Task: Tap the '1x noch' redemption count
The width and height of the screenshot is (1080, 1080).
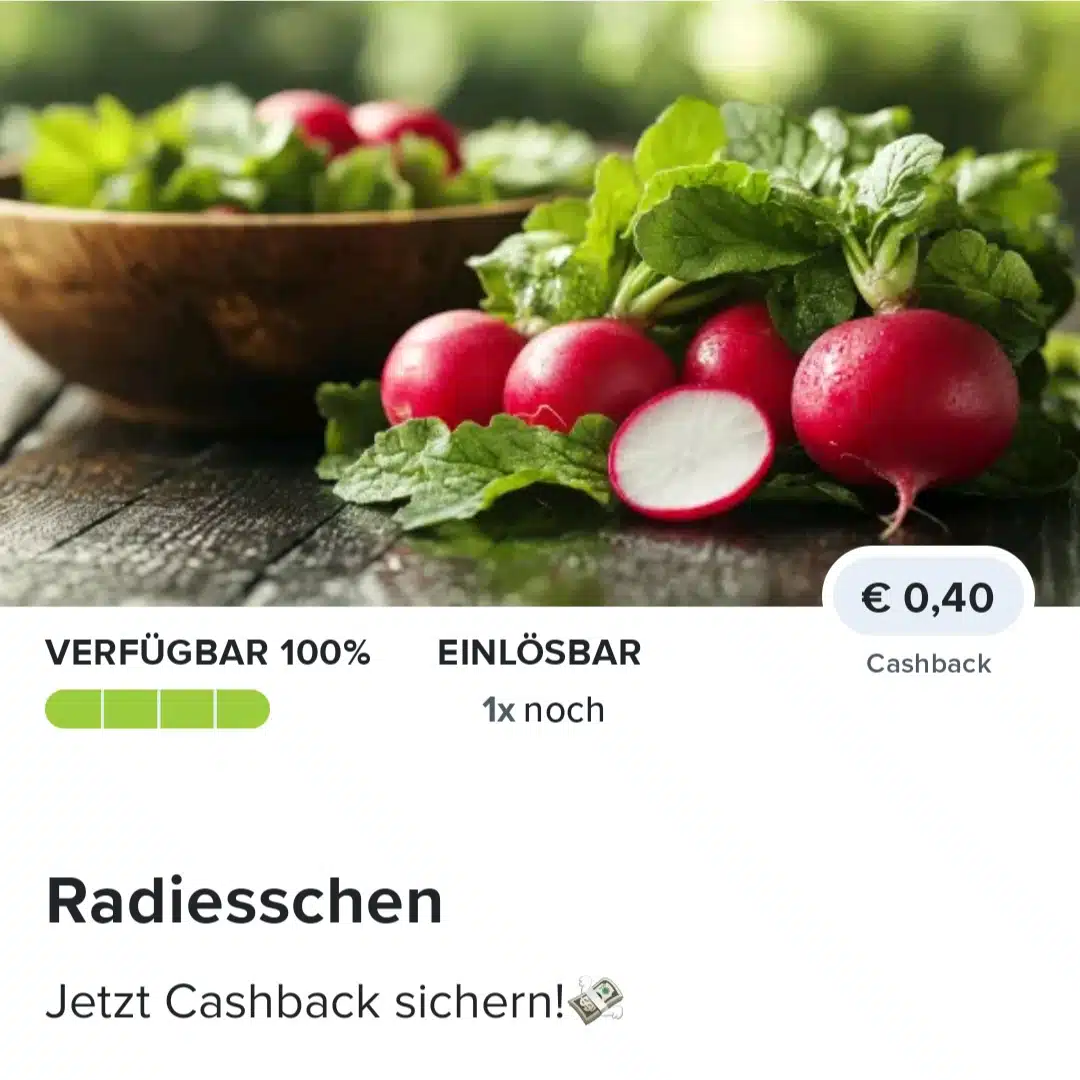Action: coord(543,709)
